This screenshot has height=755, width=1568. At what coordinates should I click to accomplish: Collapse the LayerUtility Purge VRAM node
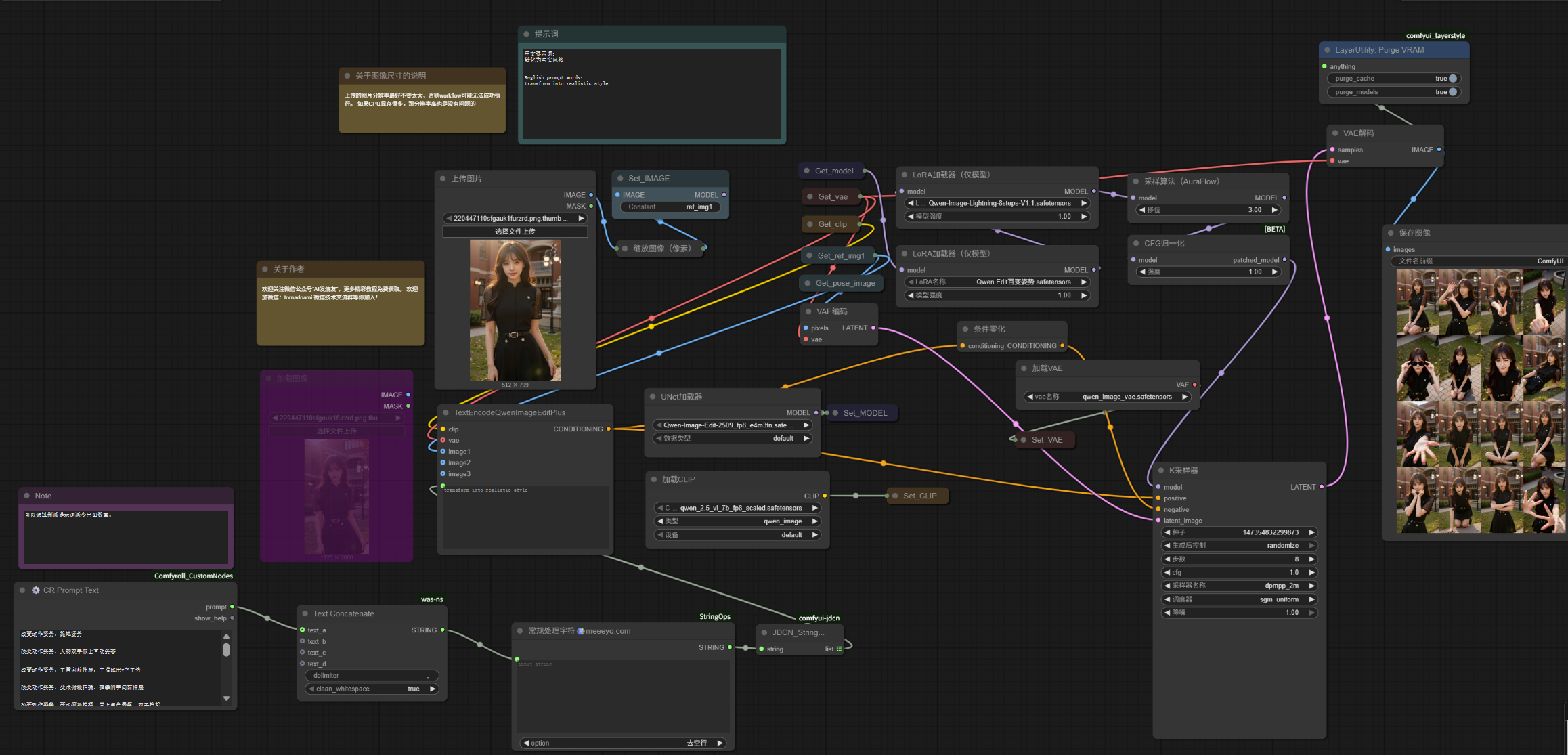1327,50
